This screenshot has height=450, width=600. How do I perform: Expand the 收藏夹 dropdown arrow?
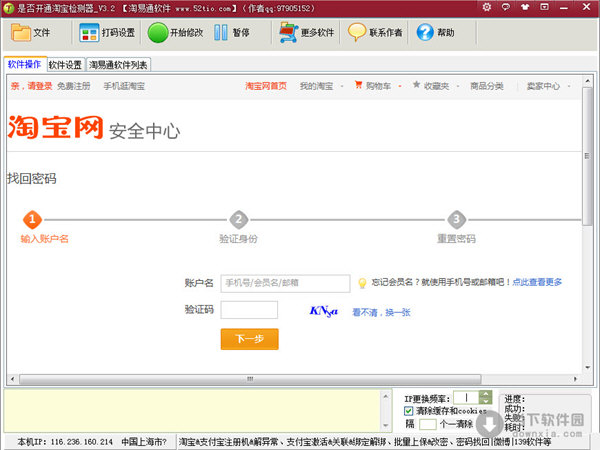point(457,86)
